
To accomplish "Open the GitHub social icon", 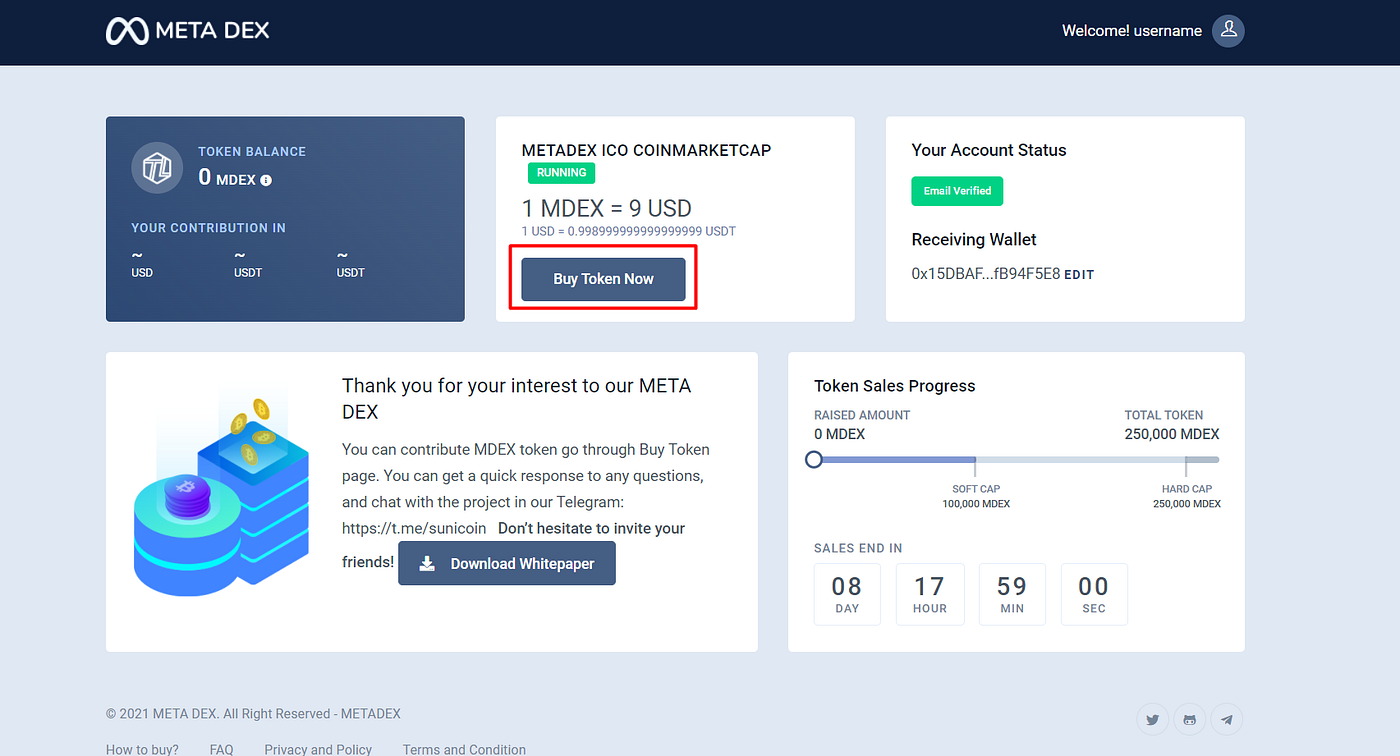I will coord(1190,719).
